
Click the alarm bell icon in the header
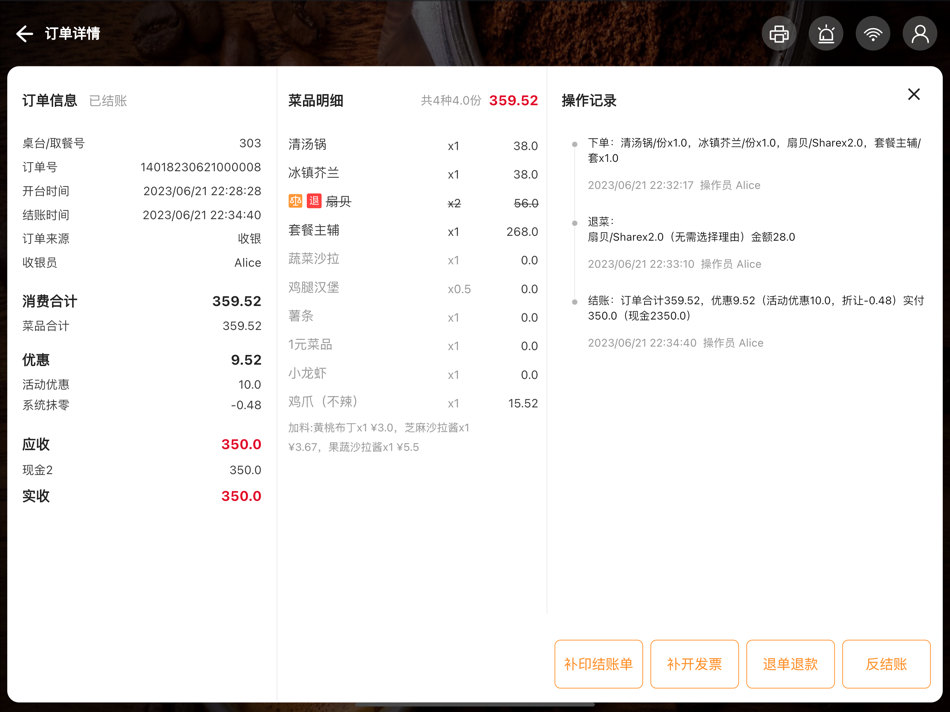826,33
